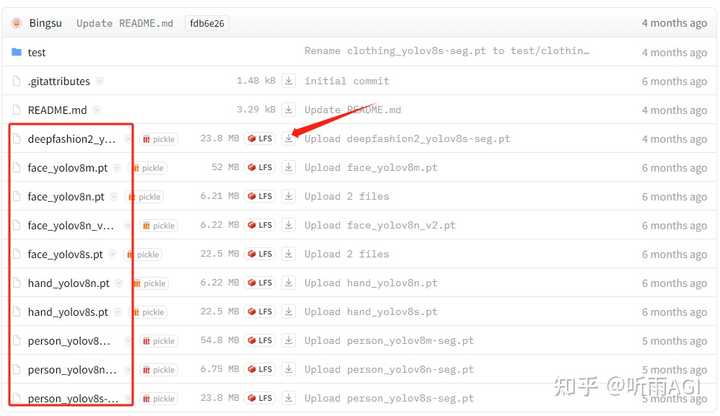720x416 pixels.
Task: Open the README.md file
Action: point(57,110)
